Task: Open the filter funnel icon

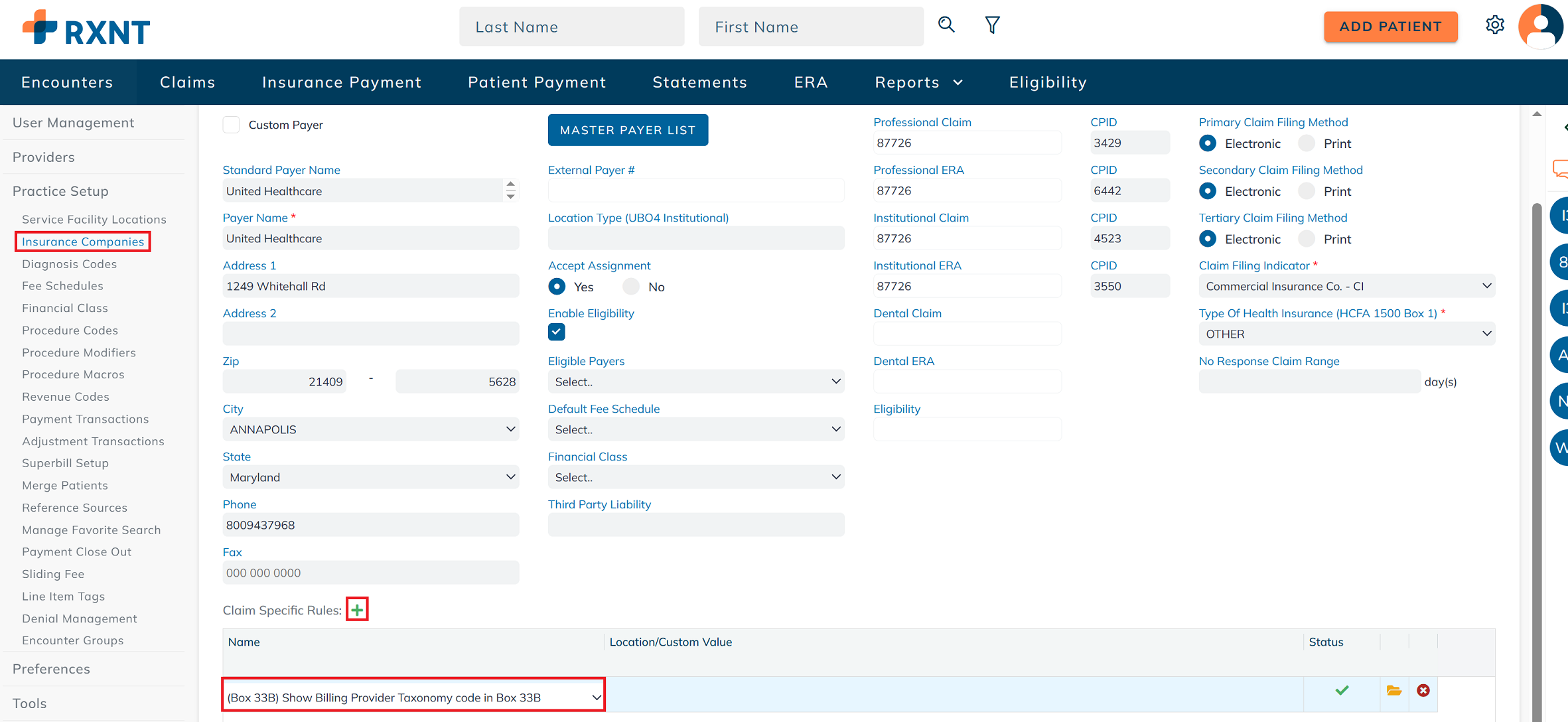Action: tap(992, 25)
